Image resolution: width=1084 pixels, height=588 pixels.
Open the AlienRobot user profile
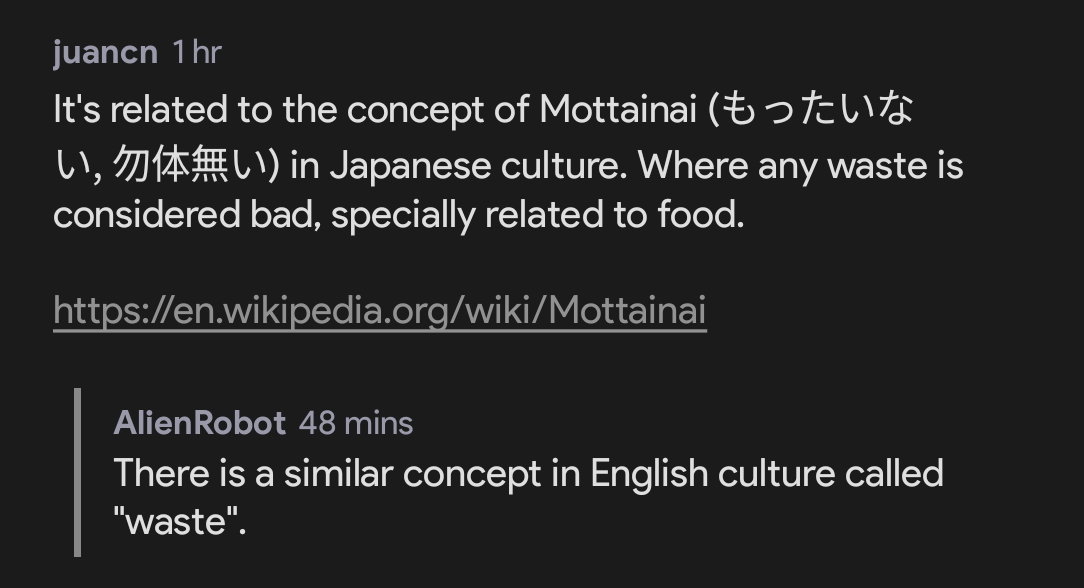pos(200,423)
